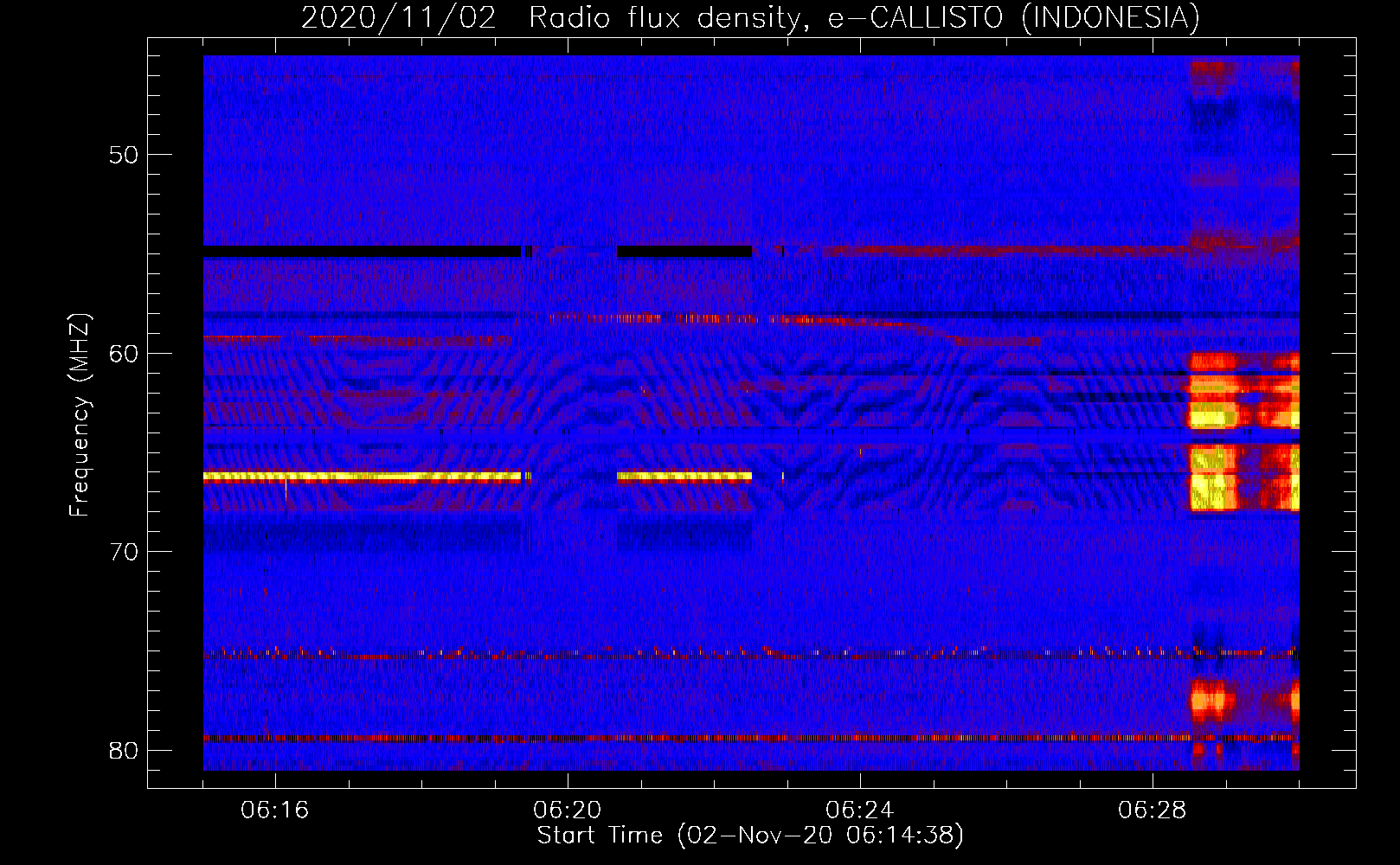The width and height of the screenshot is (1400, 865).
Task: Click the date 2020/11/02 in title
Action: coord(399,17)
